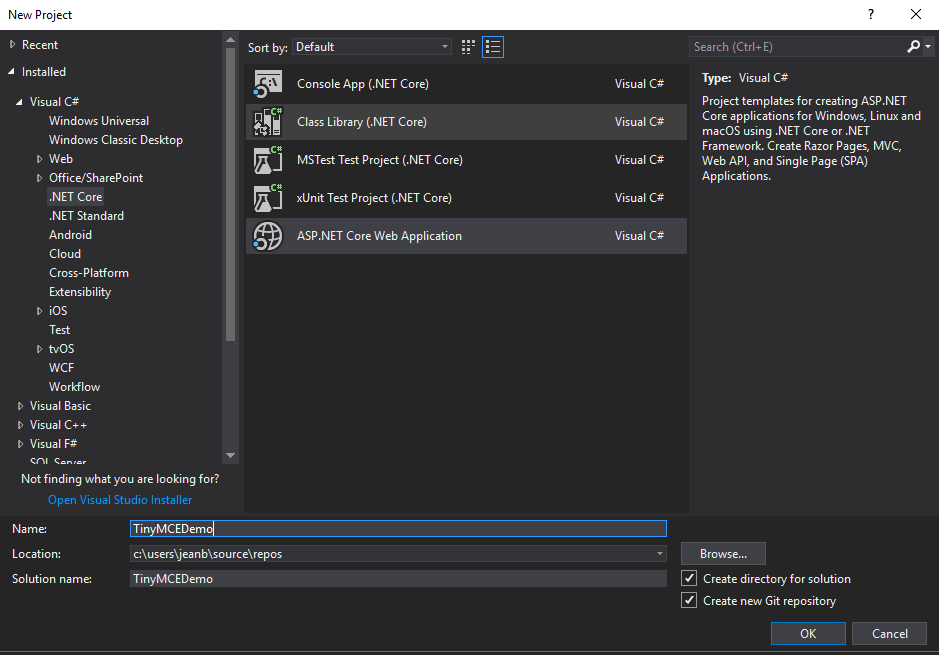Switch to the Recent templates section
The image size is (939, 655).
41,44
